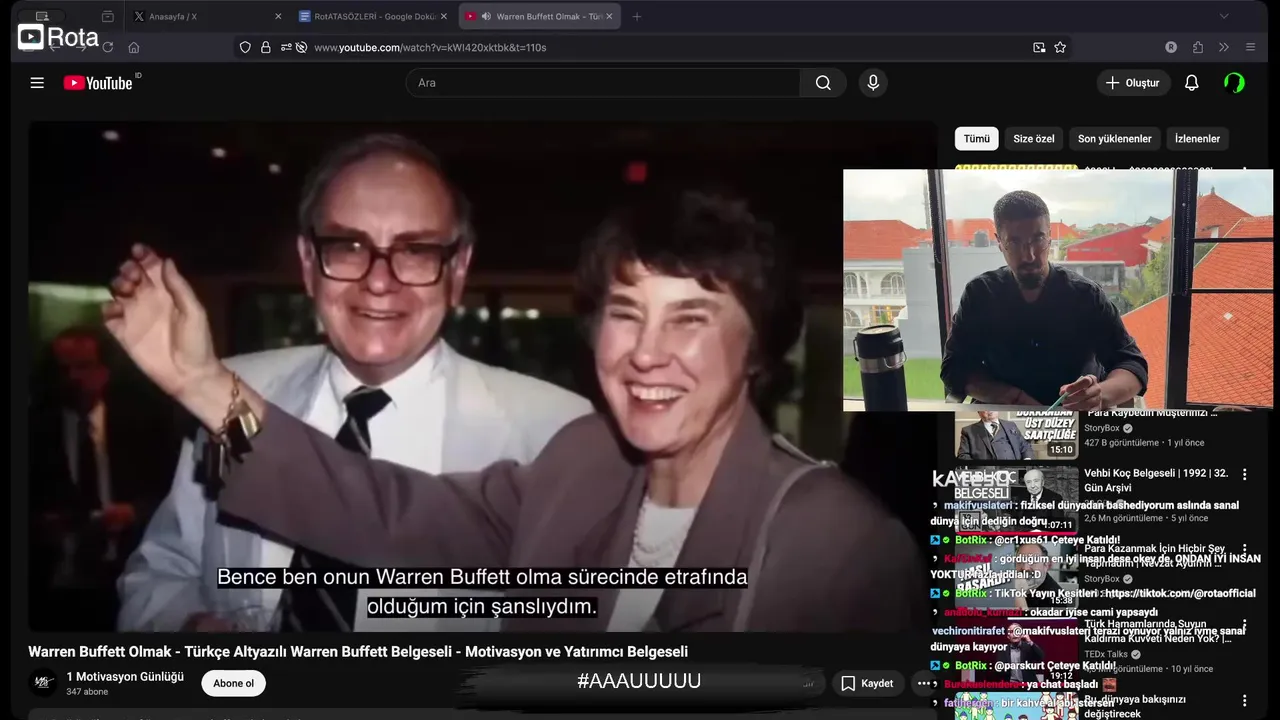Reload the page in browser toolbar
Viewport: 1280px width, 720px height.
107,47
